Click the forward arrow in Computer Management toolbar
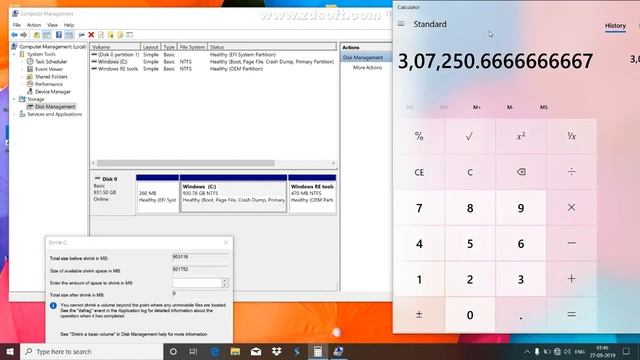This screenshot has height=360, width=640. 24,35
